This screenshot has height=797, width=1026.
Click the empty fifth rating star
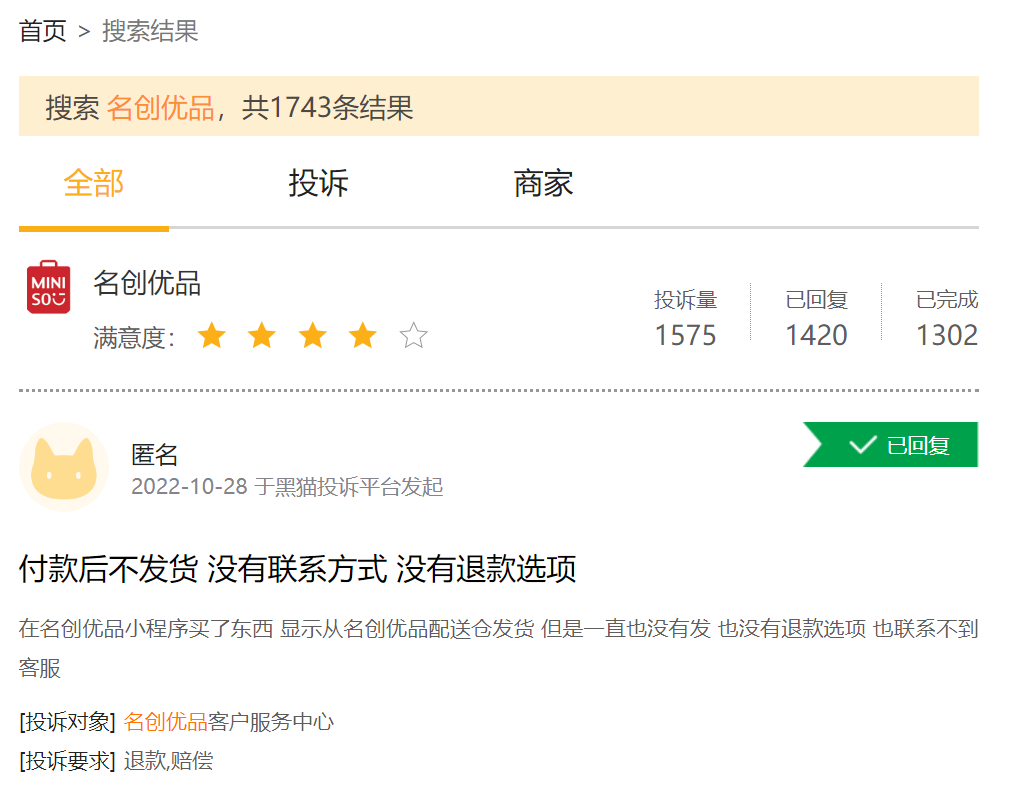414,336
